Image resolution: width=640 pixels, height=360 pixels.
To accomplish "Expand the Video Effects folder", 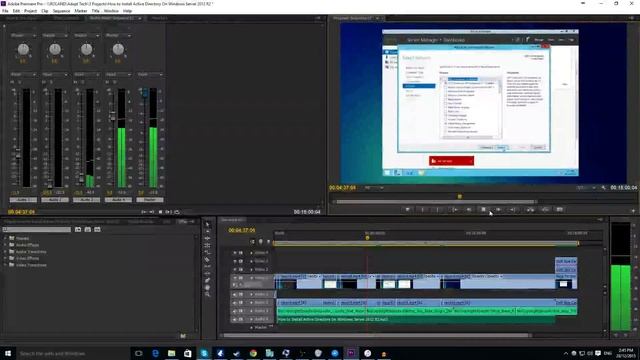I will click(5, 258).
